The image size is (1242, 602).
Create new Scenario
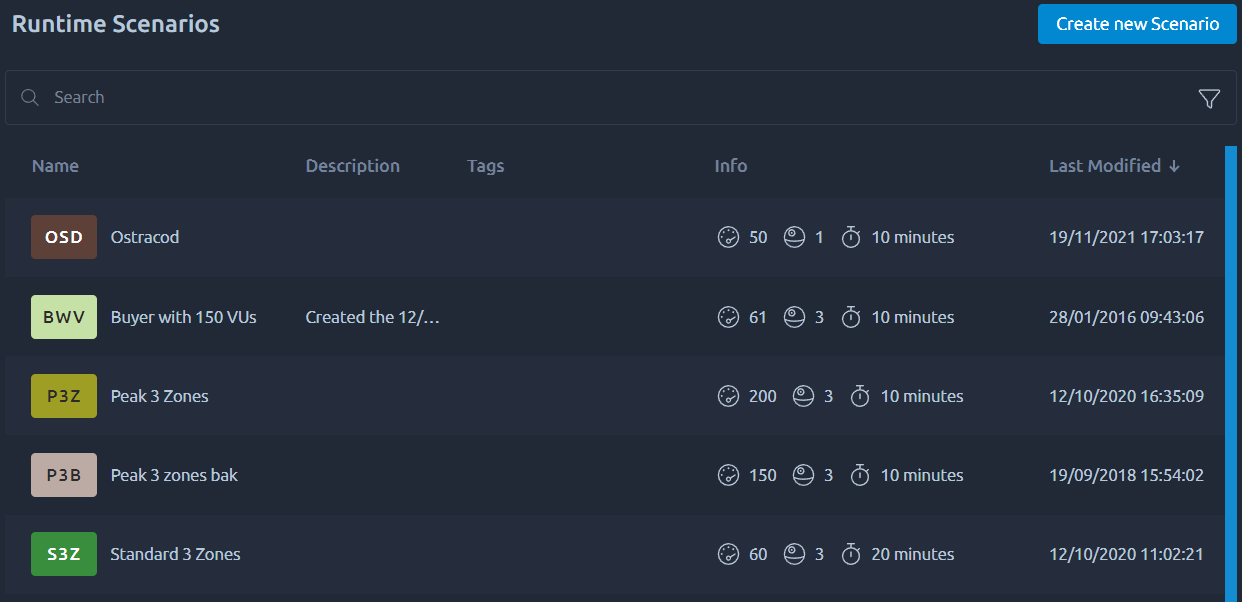click(1138, 24)
